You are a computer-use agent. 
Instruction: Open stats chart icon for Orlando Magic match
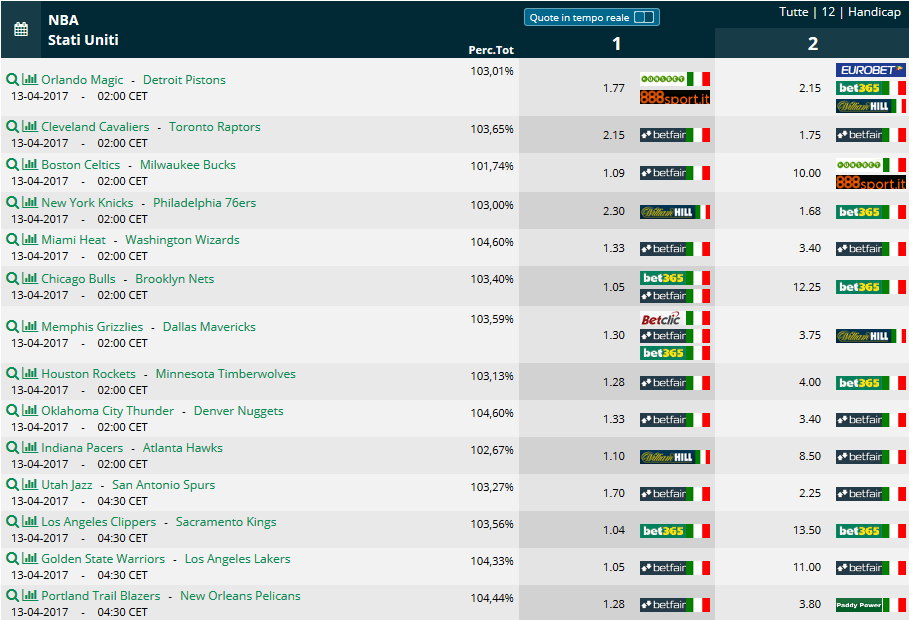tap(30, 79)
